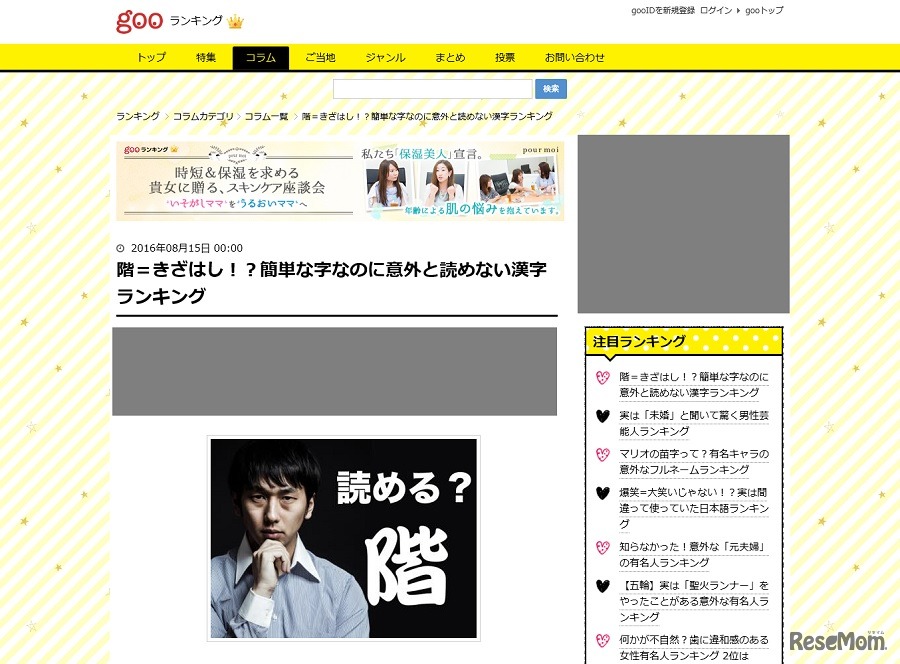Viewport: 900px width, 664px height.
Task: Open 知らなかった！意外な「元夫婦」 link
Action: pos(693,554)
